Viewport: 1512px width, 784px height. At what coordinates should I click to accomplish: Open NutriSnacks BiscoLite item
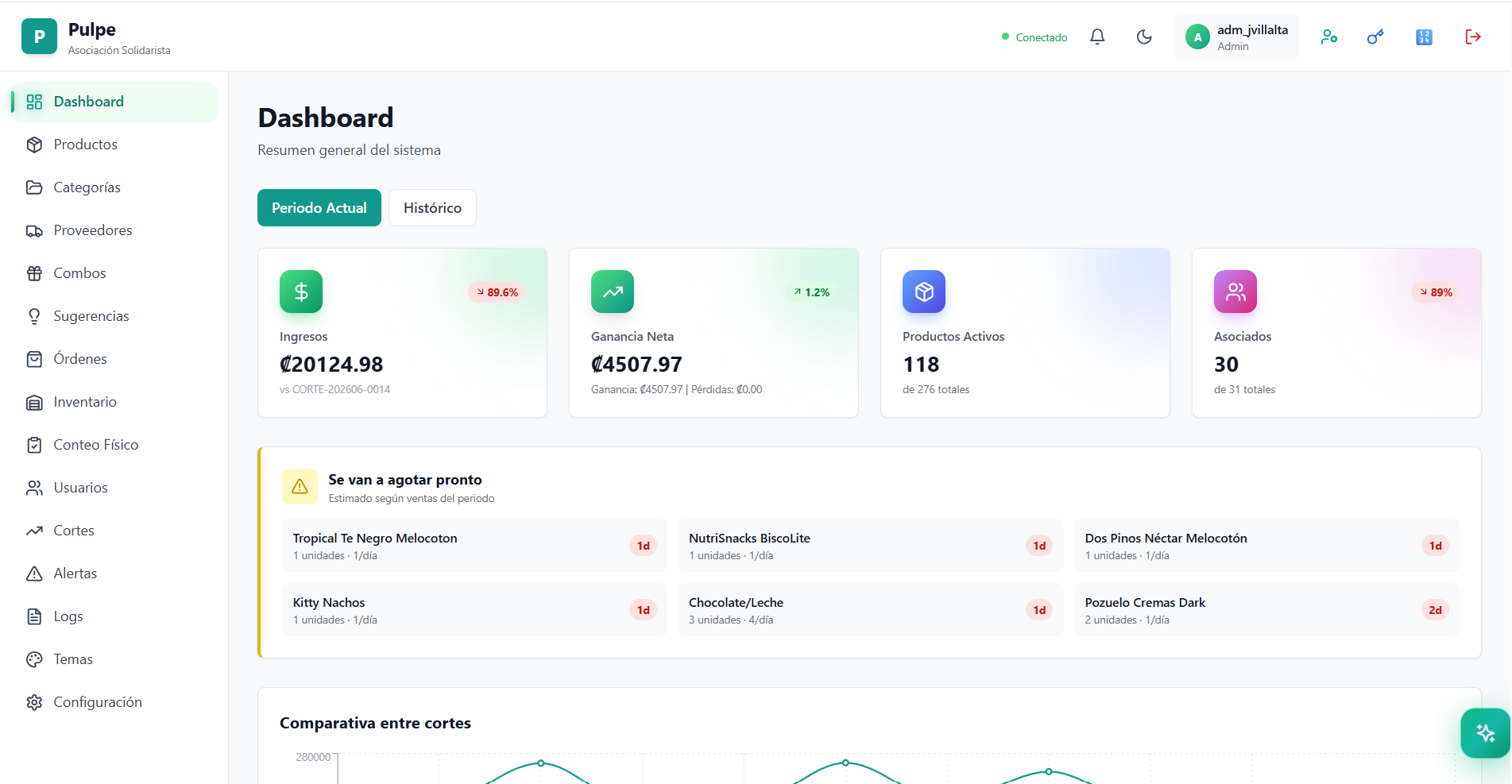[x=871, y=546]
